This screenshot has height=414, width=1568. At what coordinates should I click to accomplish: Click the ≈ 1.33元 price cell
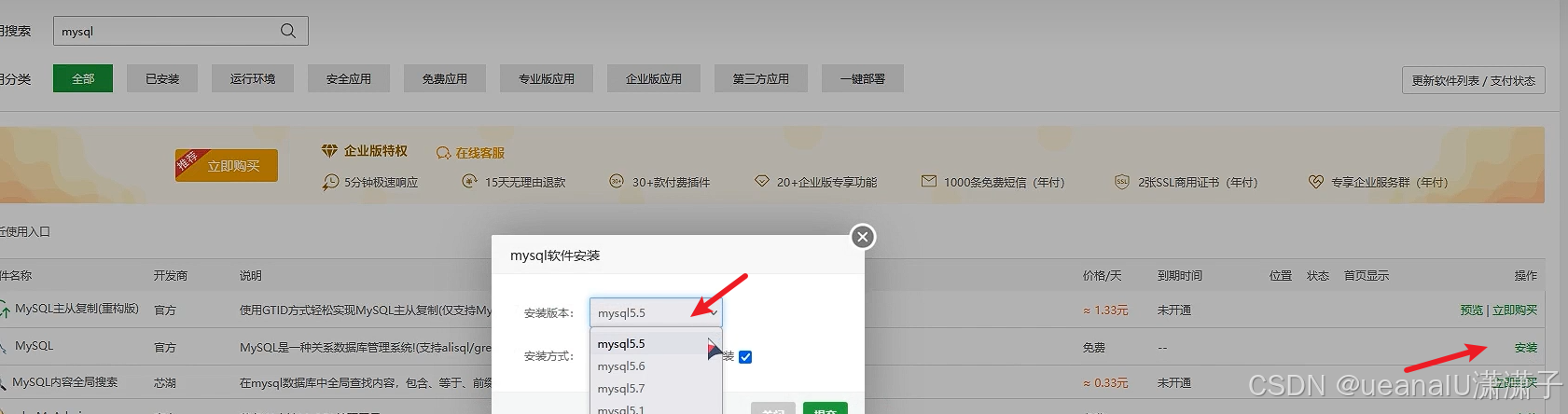[1105, 310]
